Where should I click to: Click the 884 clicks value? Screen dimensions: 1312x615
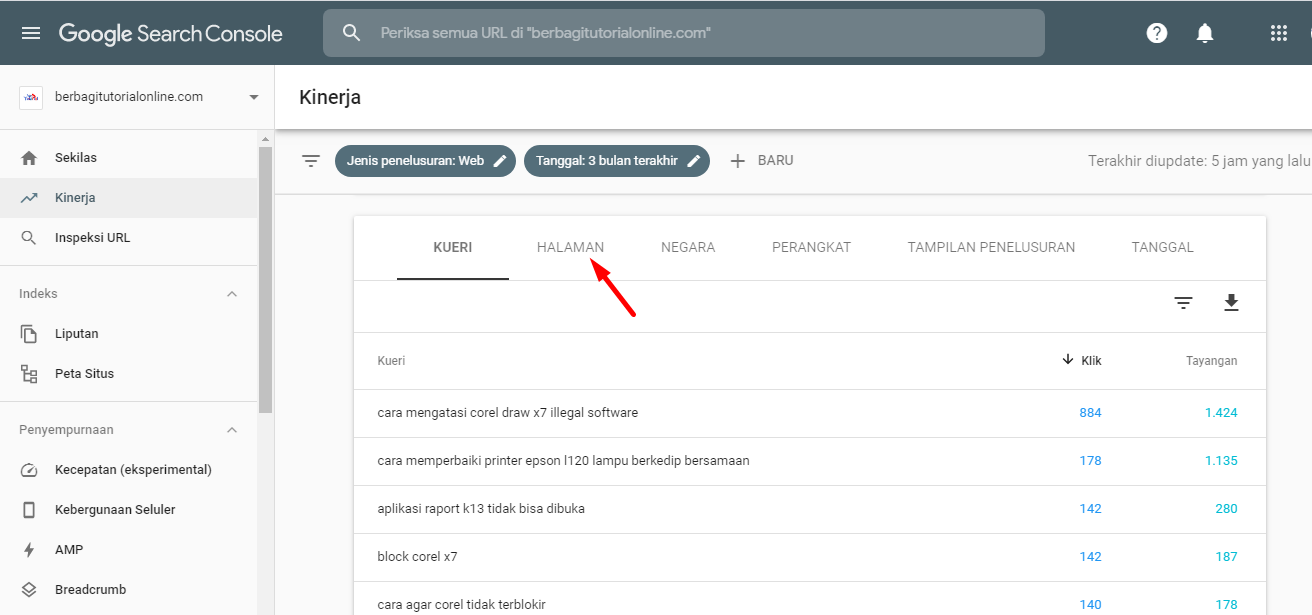pos(1090,413)
